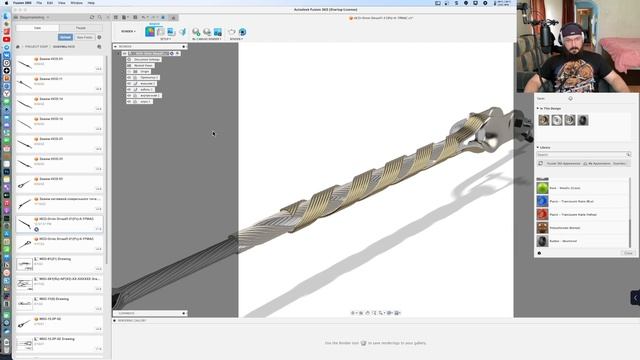Pick the red translucent plastic sphere
Viewport: 640px width, 360px height.
(542, 214)
